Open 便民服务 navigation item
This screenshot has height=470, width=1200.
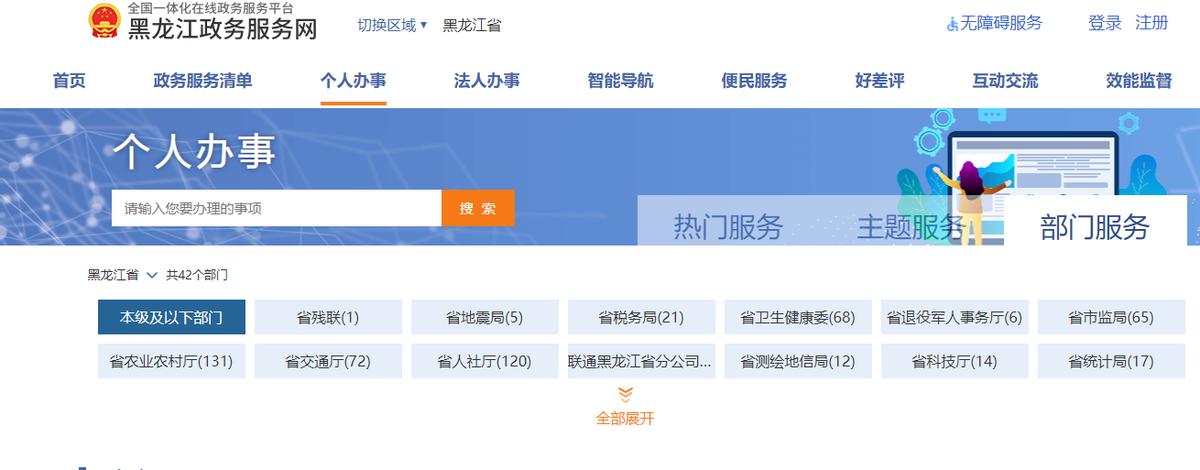(754, 81)
